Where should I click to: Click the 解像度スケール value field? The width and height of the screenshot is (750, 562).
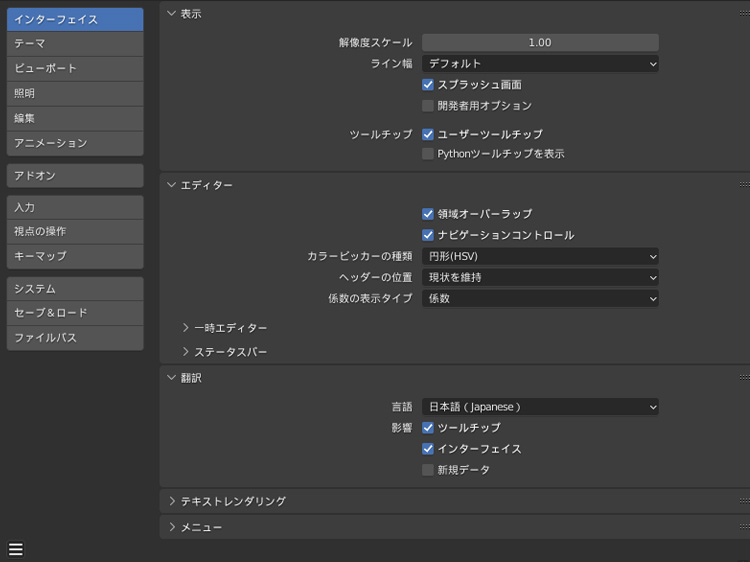point(540,43)
